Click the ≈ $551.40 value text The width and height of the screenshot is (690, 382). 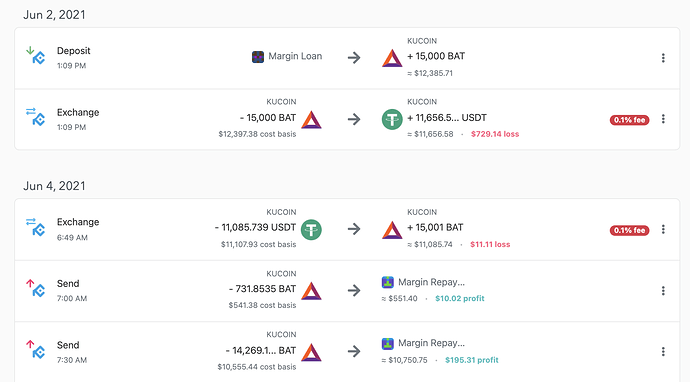click(x=400, y=298)
